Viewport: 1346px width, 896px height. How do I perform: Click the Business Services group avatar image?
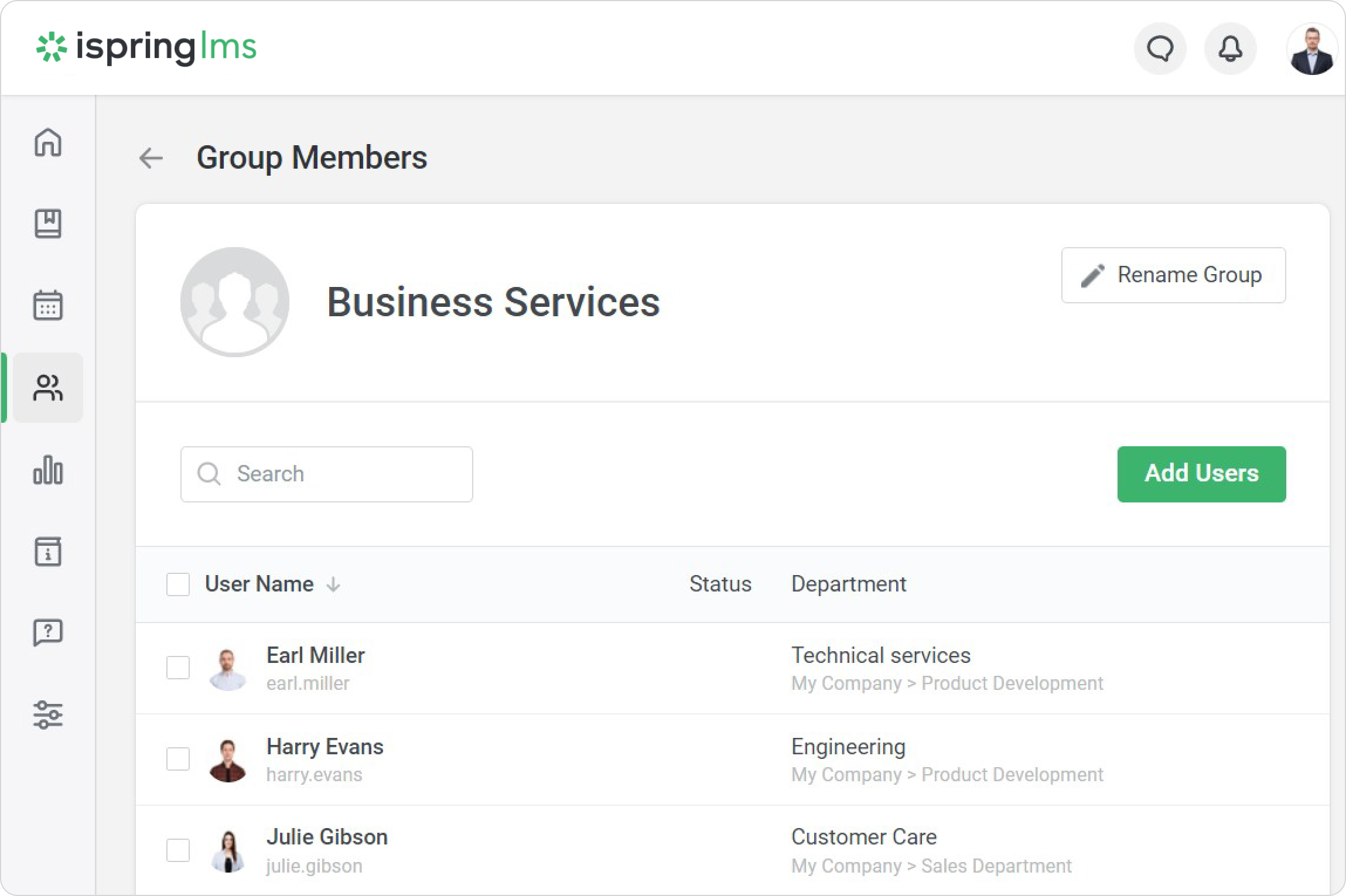point(235,302)
